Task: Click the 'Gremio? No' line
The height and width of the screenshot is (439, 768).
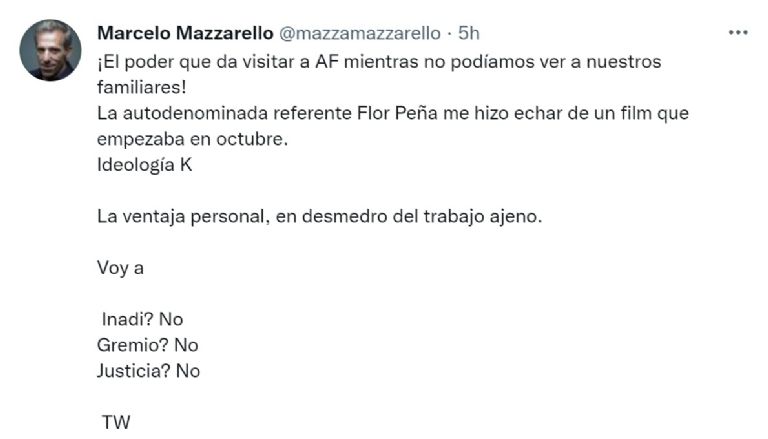Action: click(x=147, y=345)
